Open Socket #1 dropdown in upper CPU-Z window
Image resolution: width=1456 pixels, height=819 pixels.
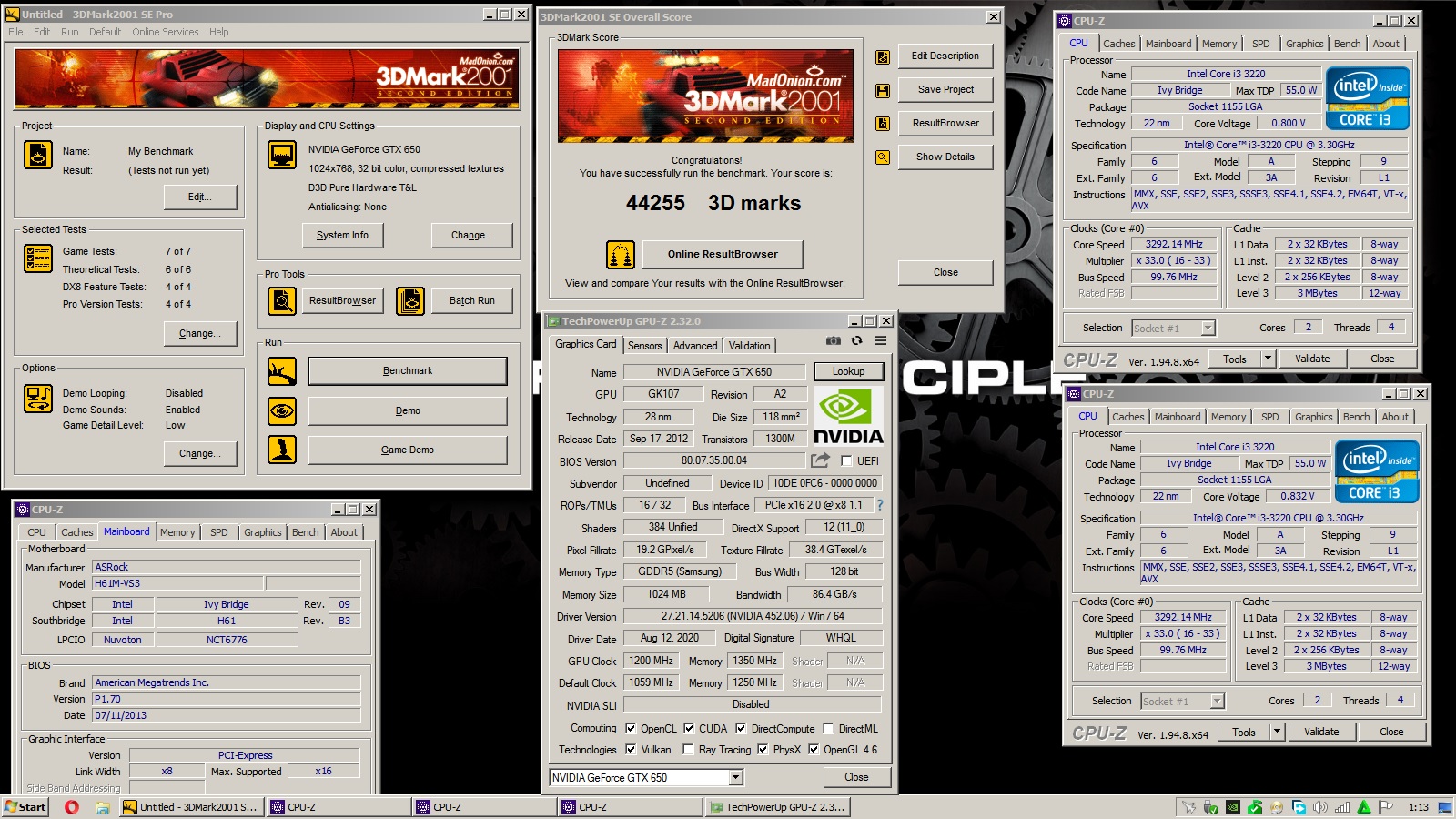(x=1208, y=329)
